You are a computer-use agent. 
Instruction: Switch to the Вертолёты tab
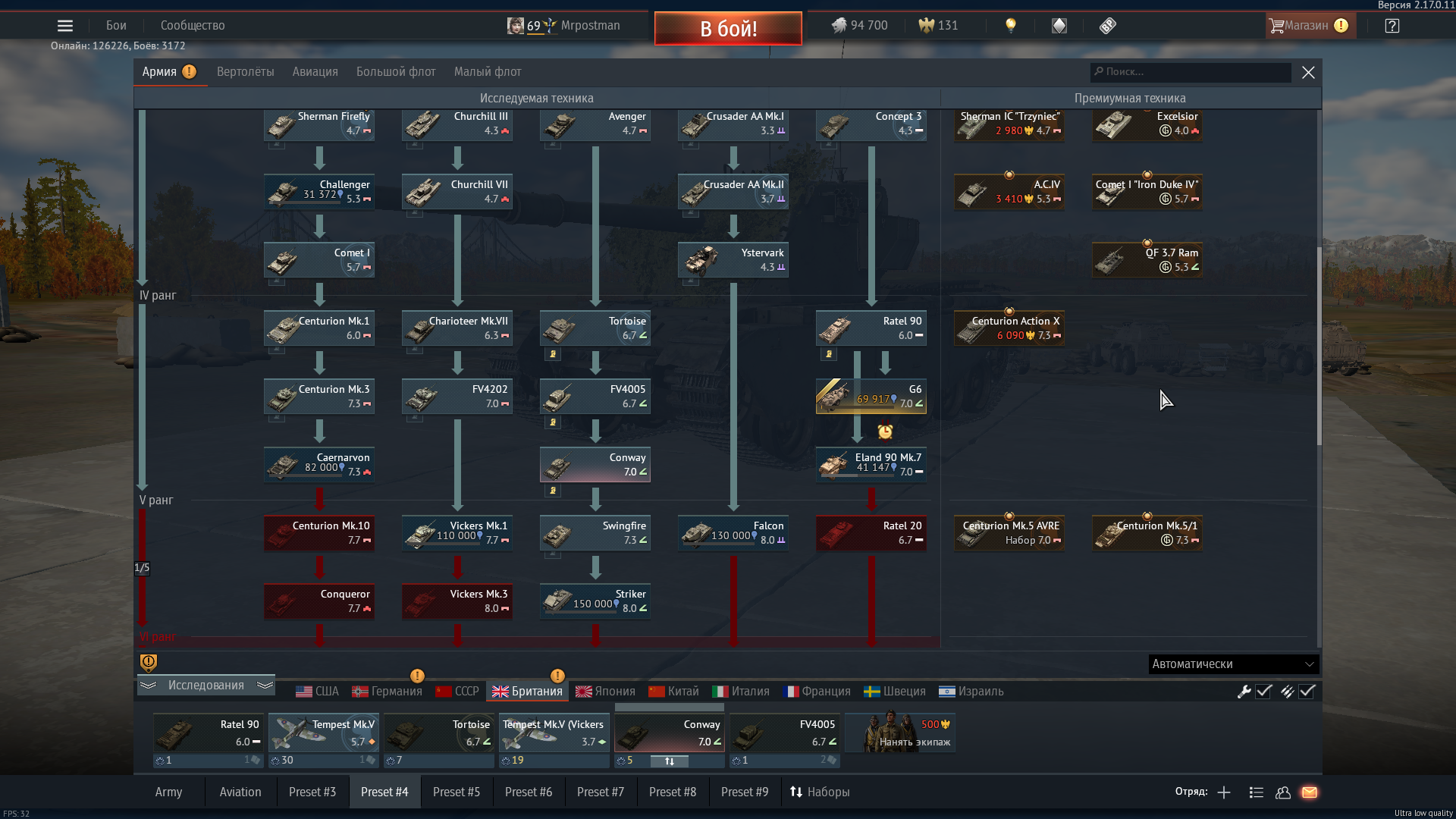point(246,72)
